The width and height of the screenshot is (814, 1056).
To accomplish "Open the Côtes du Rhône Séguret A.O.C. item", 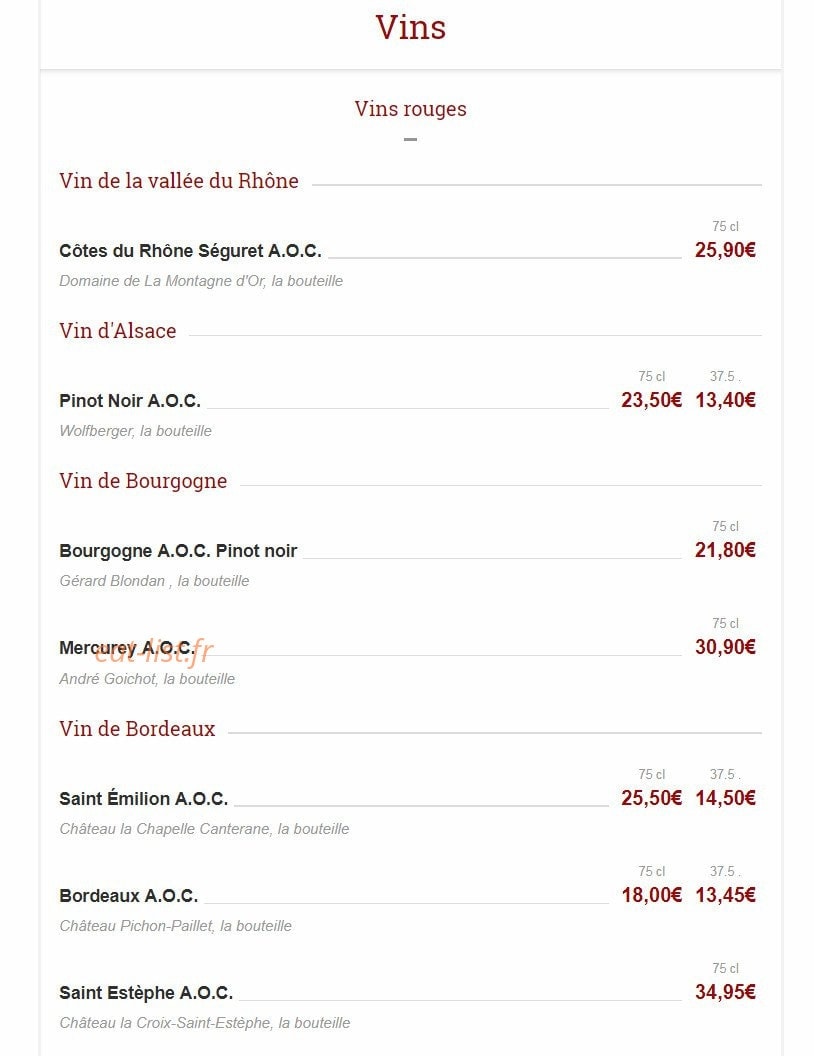I will [191, 251].
